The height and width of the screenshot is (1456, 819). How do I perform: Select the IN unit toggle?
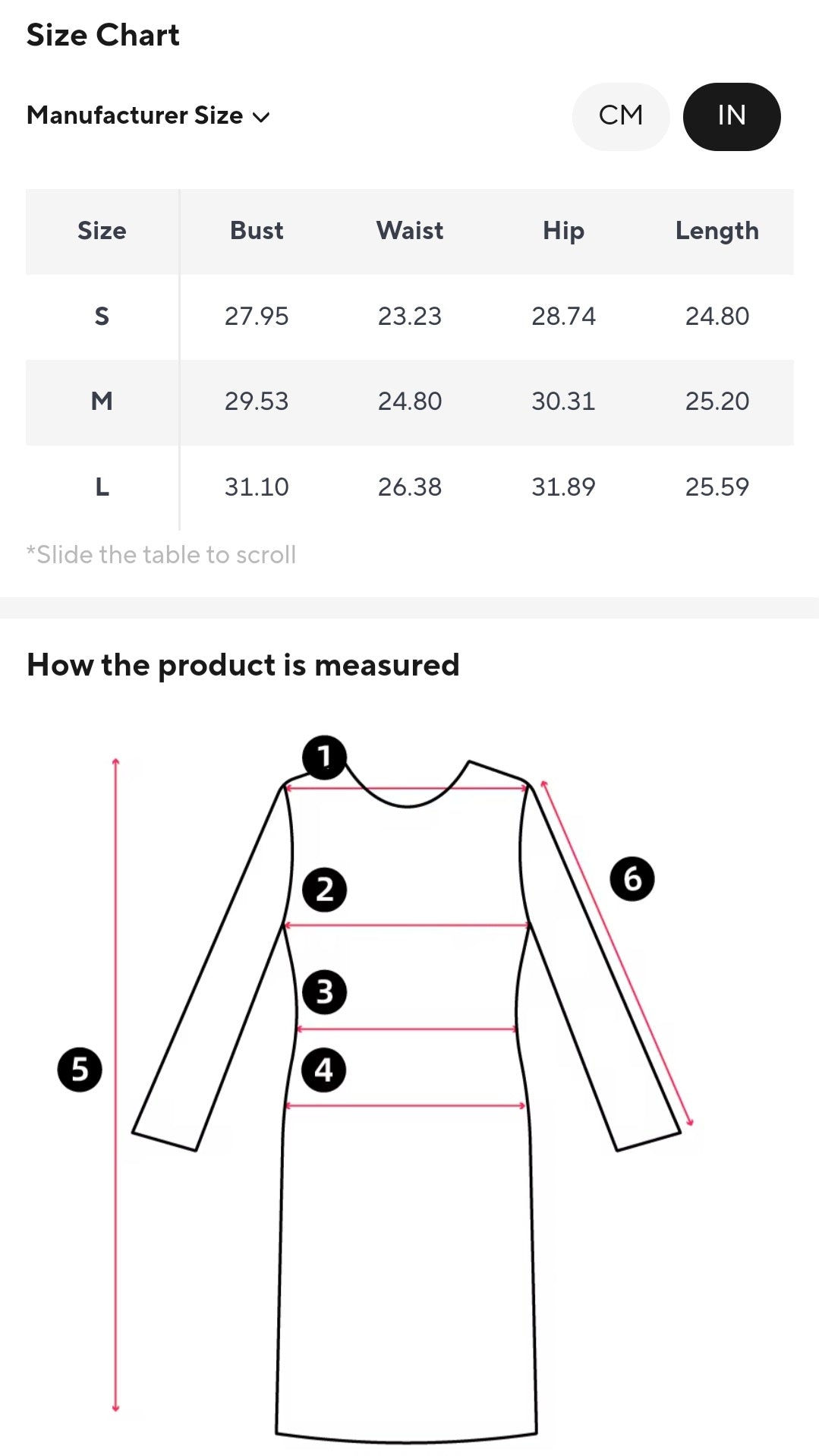click(x=732, y=116)
